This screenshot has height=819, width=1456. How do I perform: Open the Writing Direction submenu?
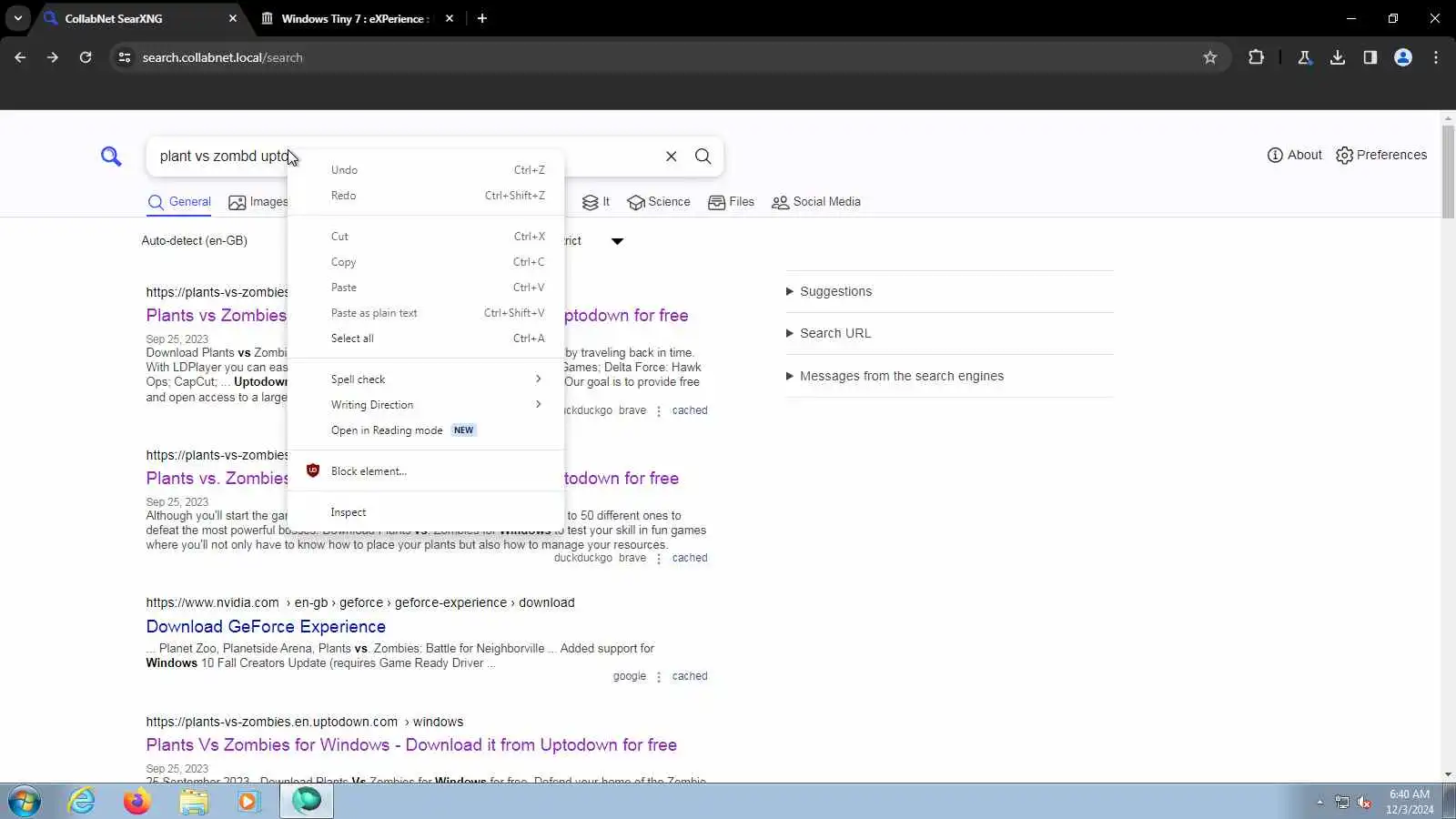click(x=426, y=405)
